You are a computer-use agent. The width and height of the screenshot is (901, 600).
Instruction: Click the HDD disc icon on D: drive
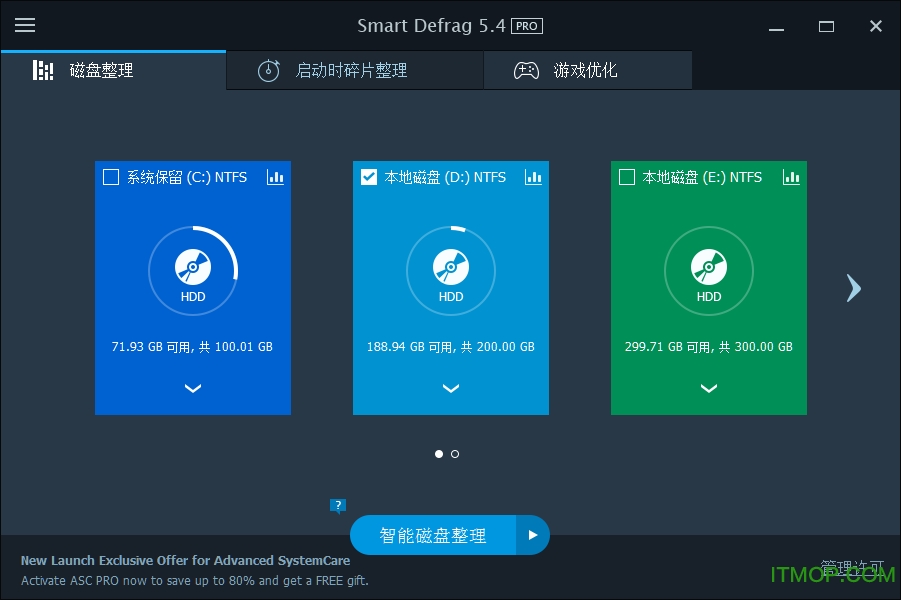click(x=451, y=267)
